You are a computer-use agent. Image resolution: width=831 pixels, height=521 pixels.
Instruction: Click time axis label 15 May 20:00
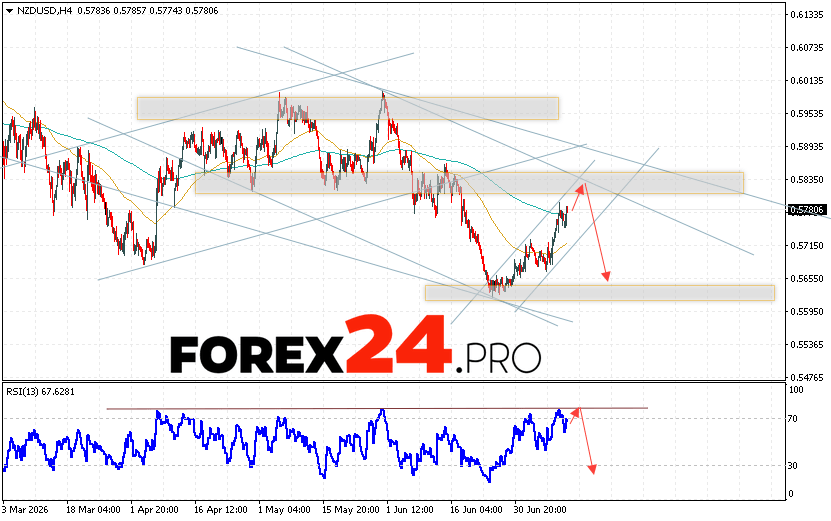351,510
